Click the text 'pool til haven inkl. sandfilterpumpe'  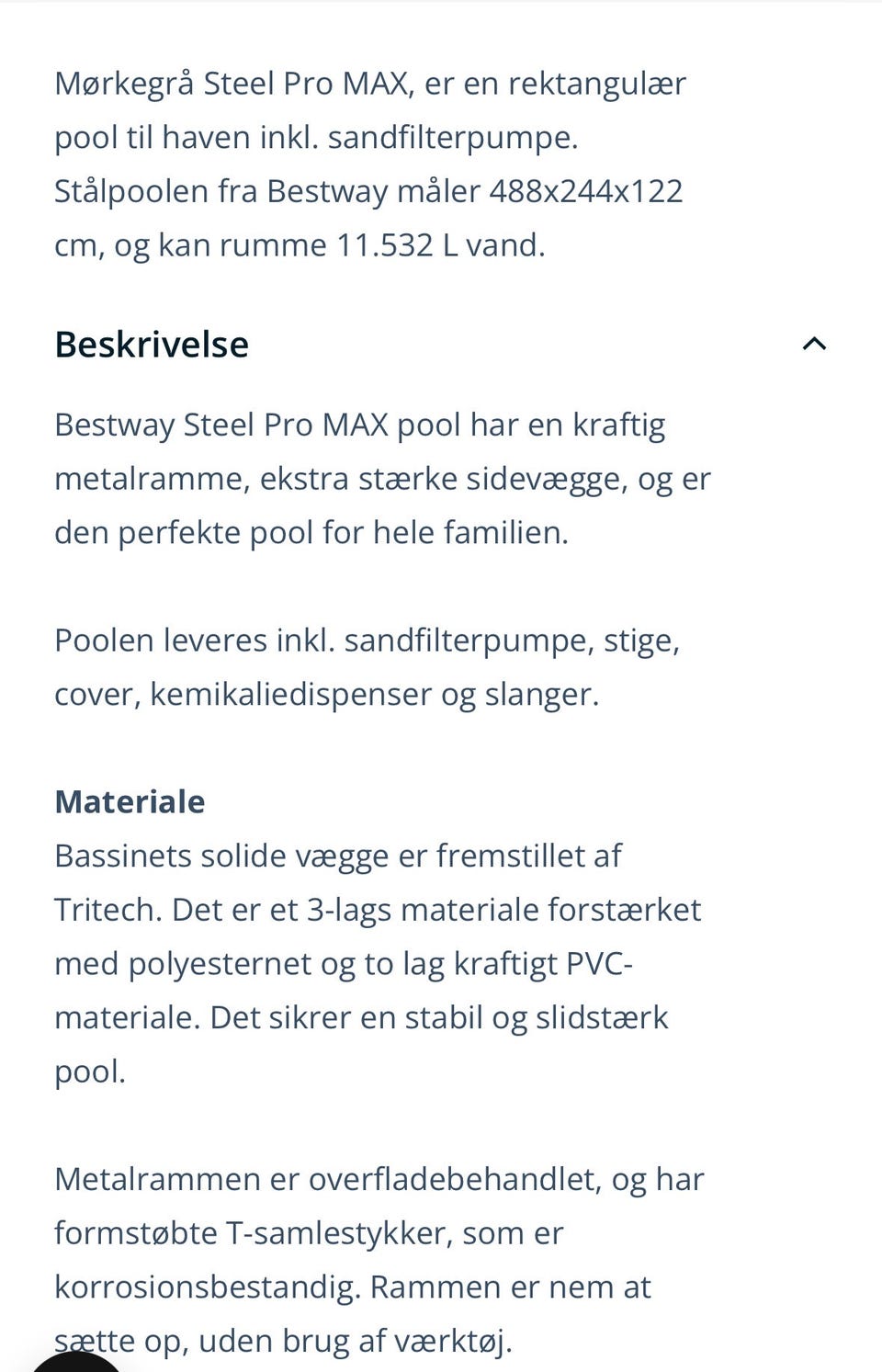coord(316,138)
